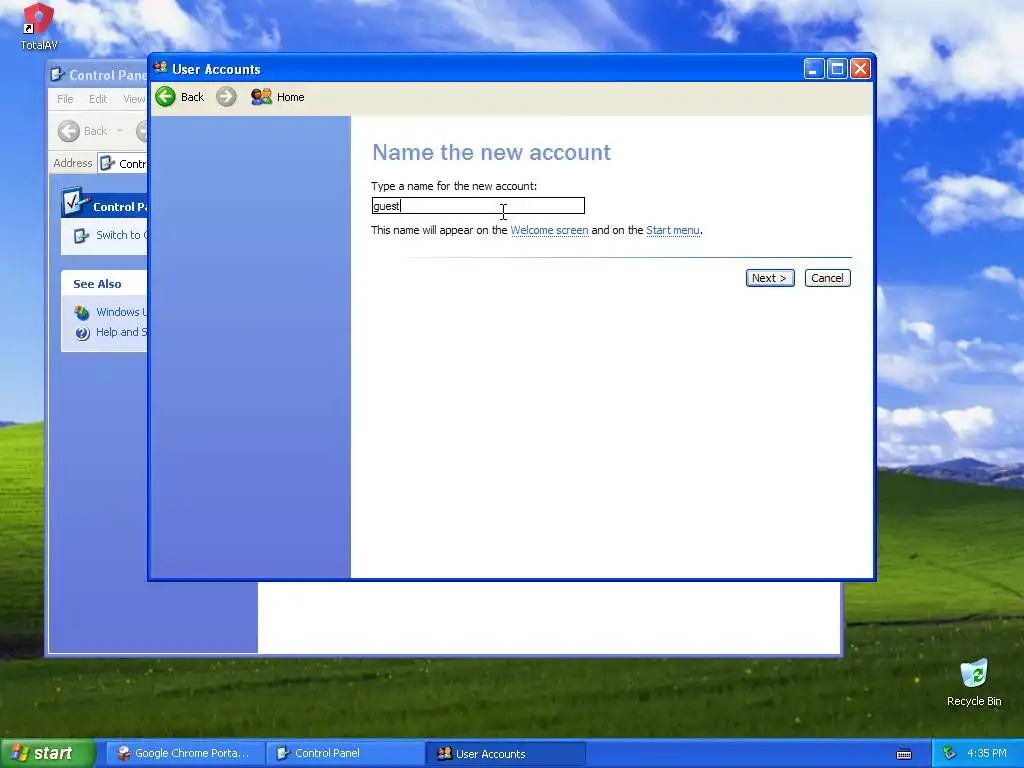
Task: Click the User Accounts title bar icon
Action: tap(160, 68)
